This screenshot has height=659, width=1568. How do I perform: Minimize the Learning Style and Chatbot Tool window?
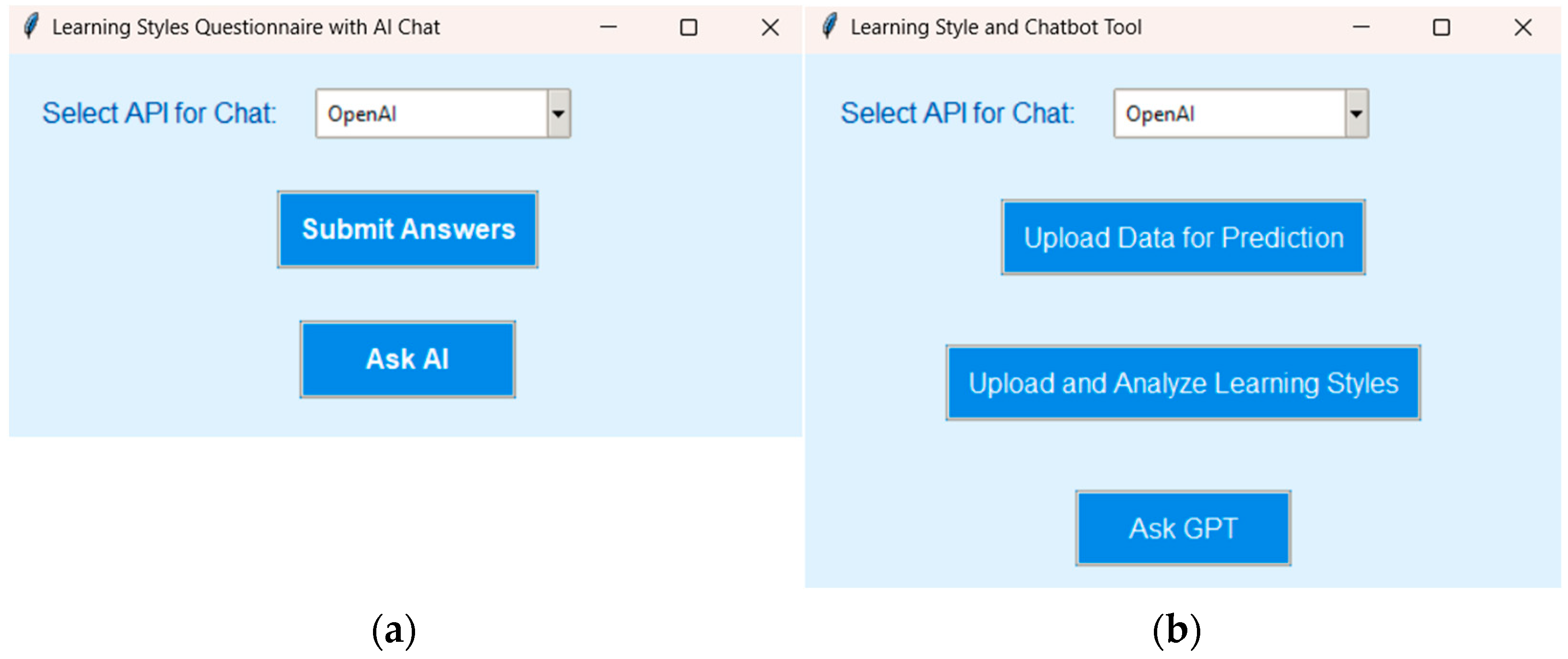[1361, 27]
